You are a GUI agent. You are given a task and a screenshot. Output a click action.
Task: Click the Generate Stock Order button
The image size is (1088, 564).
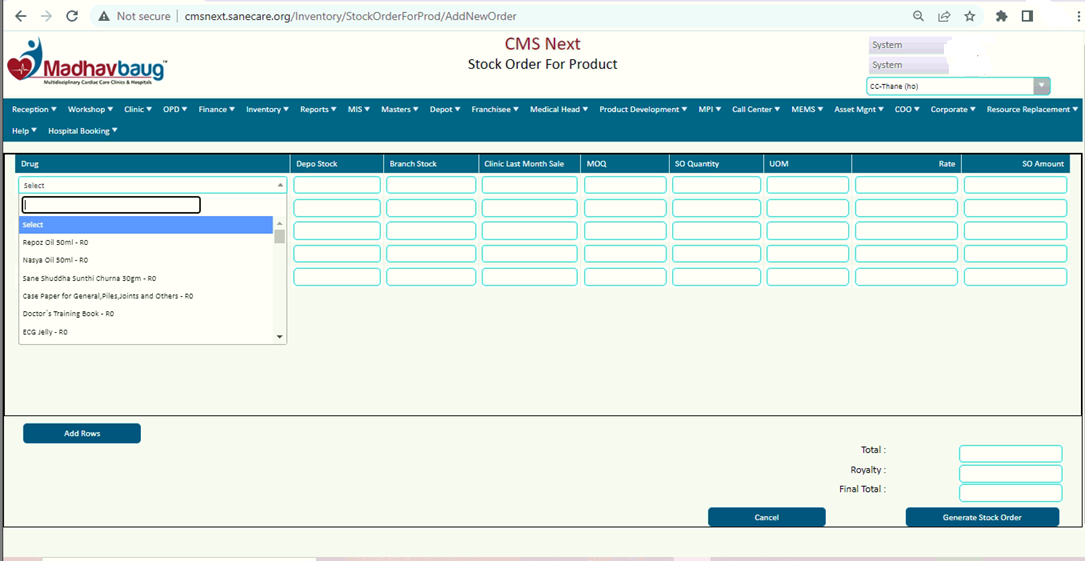[982, 518]
